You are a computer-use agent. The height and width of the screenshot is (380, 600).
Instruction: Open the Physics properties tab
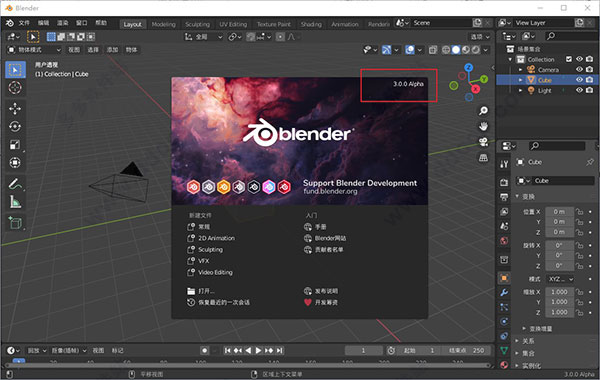504,321
